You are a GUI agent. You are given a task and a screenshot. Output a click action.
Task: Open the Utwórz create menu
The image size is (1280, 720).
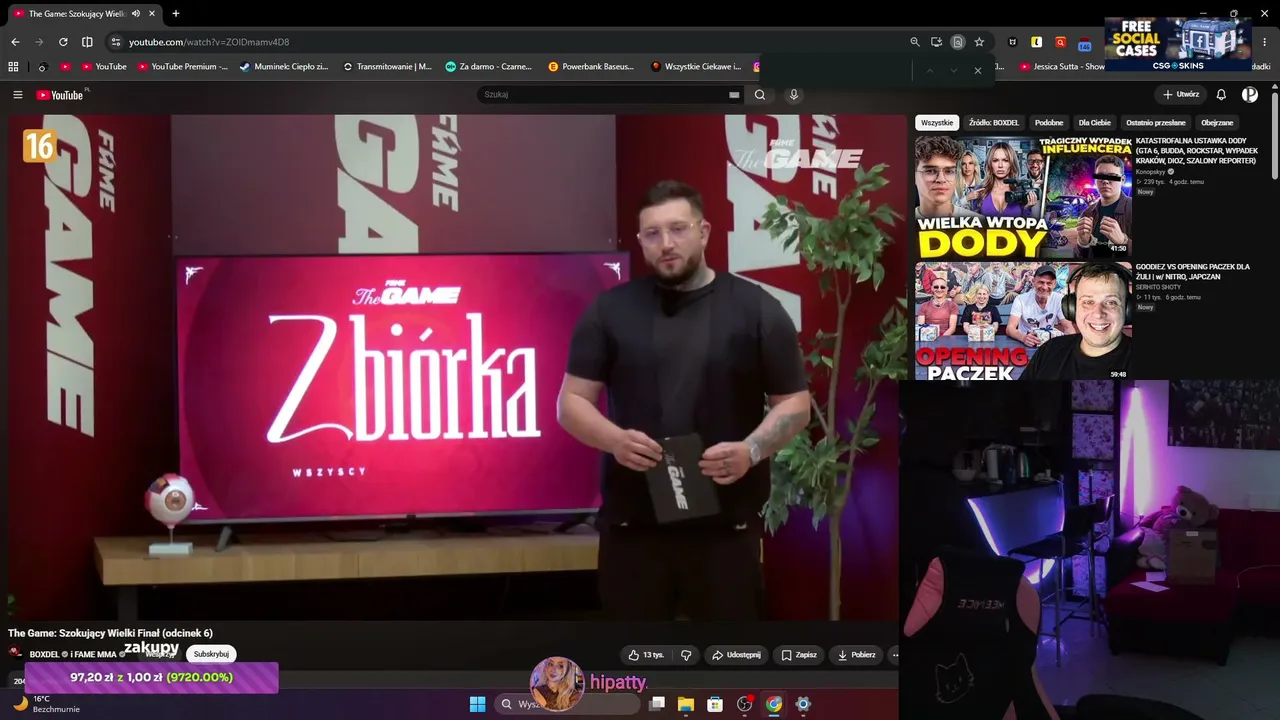click(x=1181, y=95)
